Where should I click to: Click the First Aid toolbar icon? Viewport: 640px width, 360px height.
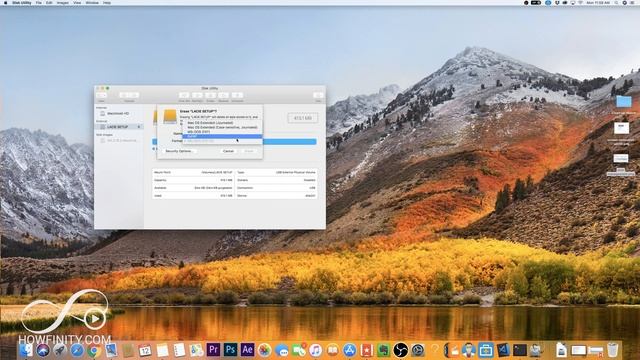point(184,95)
